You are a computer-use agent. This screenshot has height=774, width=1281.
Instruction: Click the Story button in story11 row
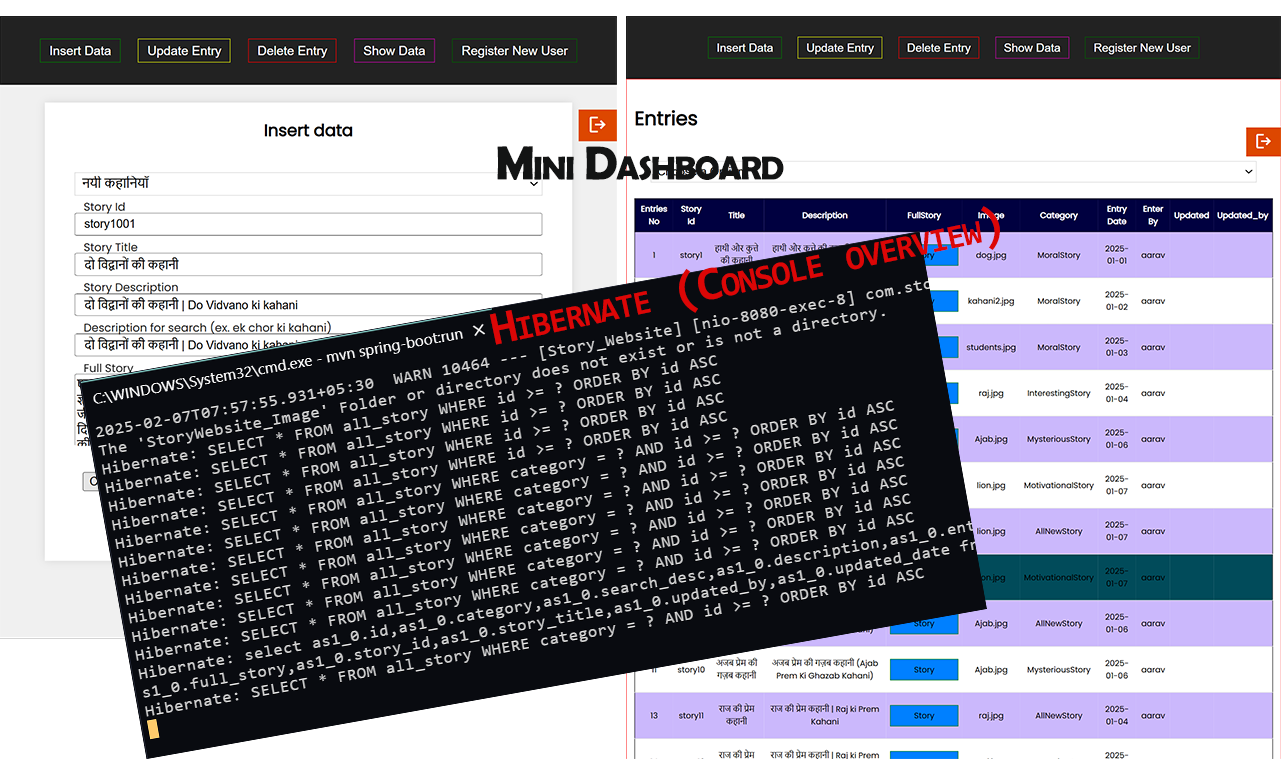[x=924, y=716]
